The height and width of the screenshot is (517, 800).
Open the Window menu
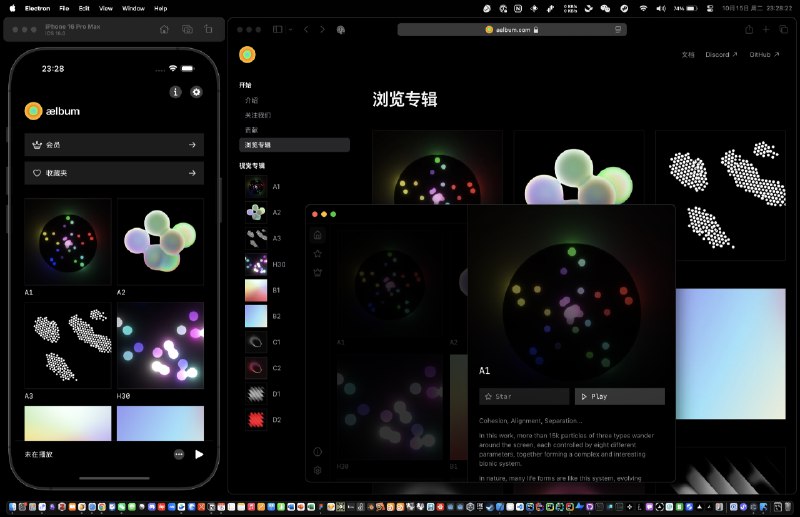point(133,8)
